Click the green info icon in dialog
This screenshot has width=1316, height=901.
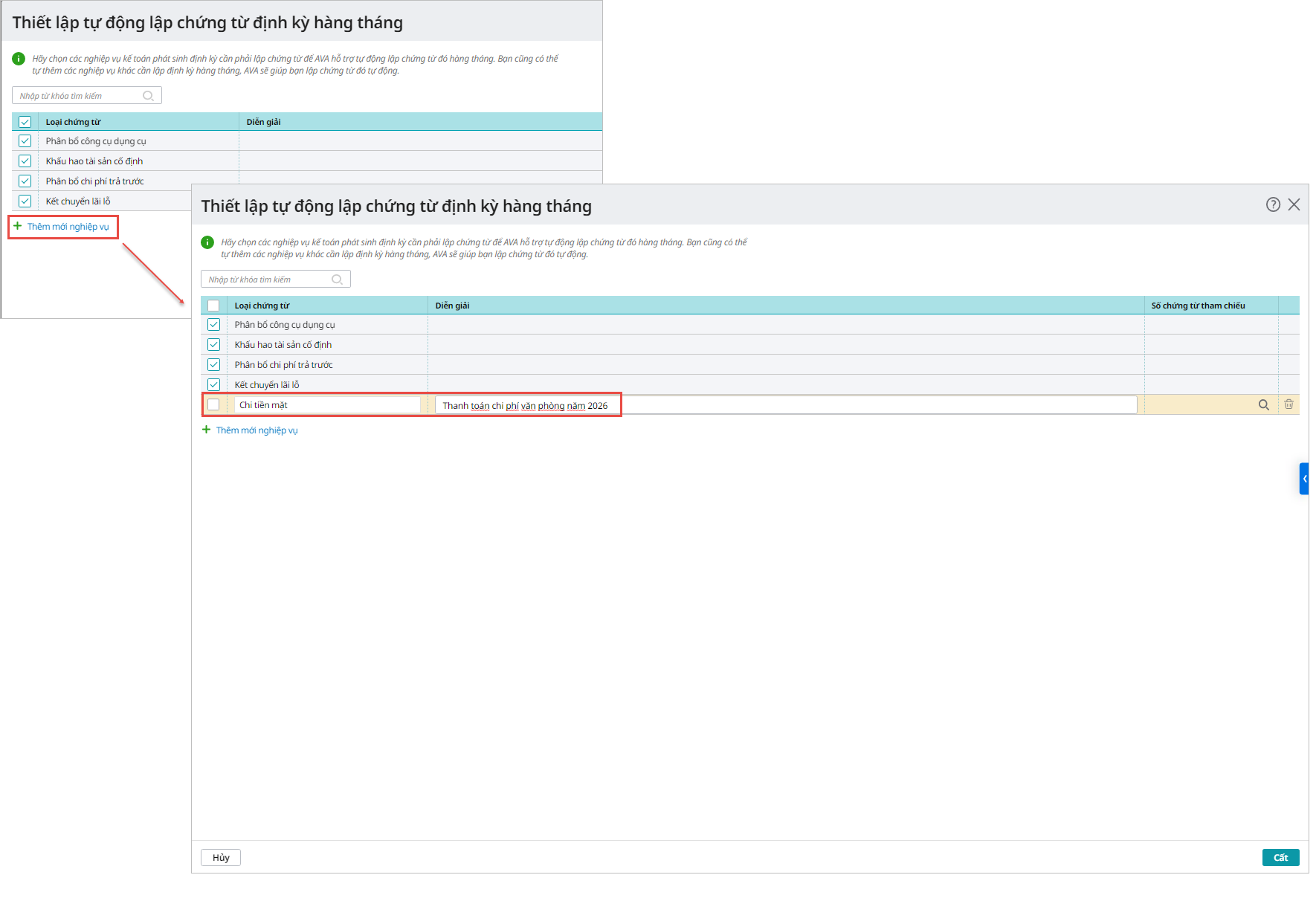tap(207, 242)
